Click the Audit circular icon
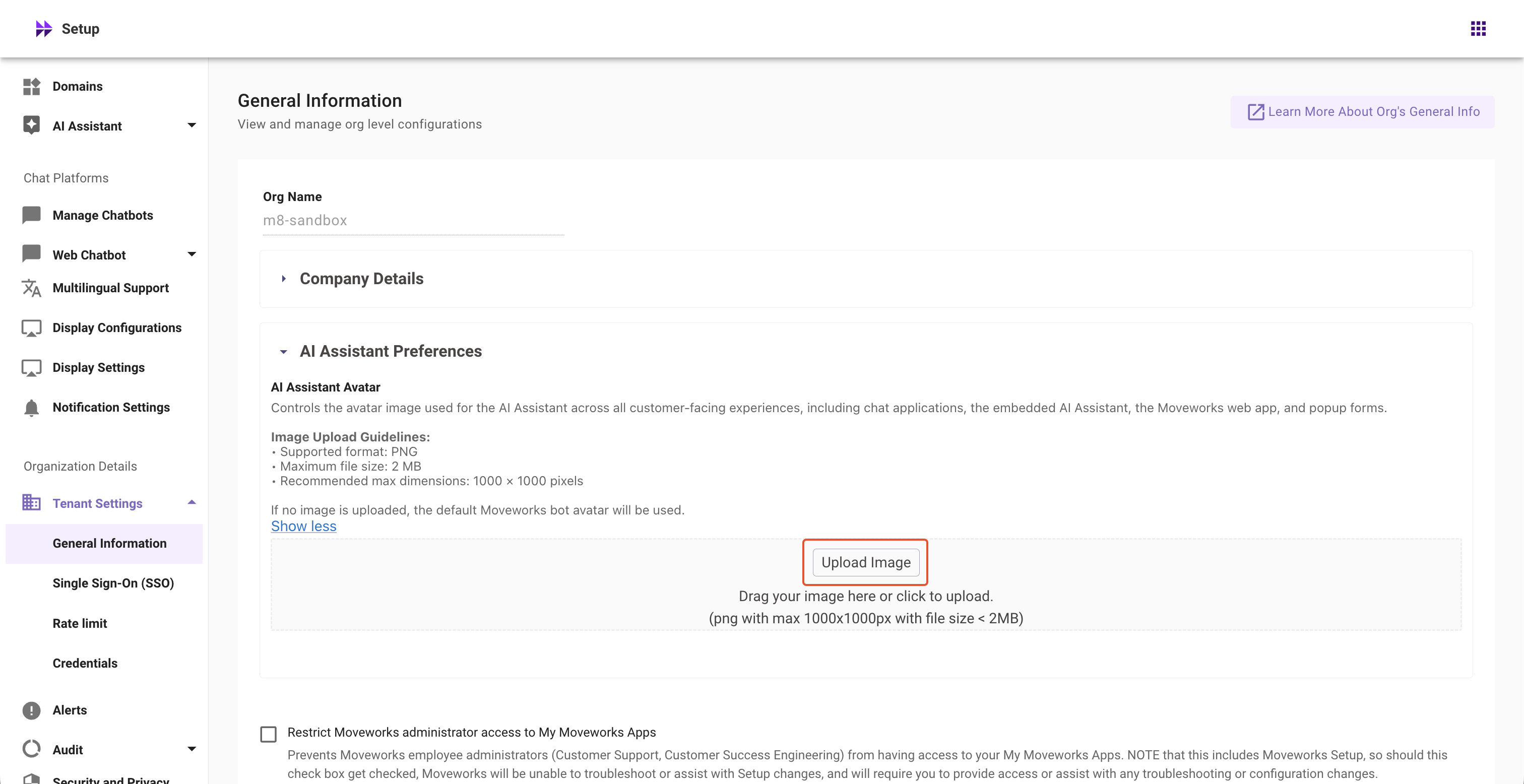The height and width of the screenshot is (784, 1524). [31, 749]
